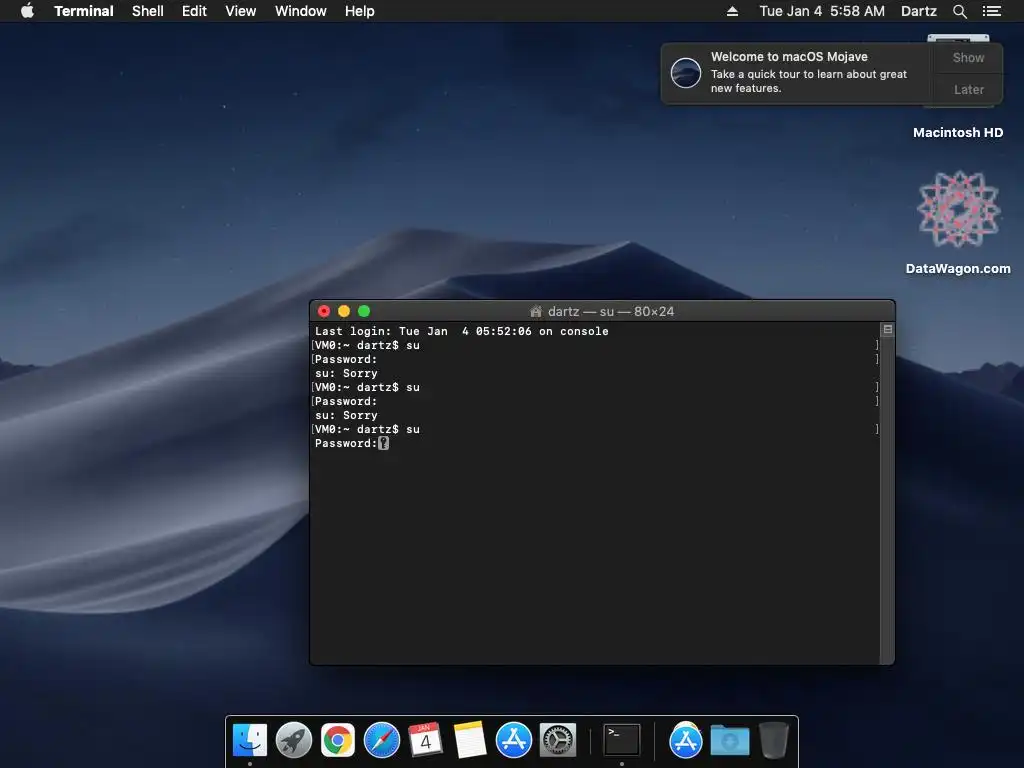The height and width of the screenshot is (768, 1024).
Task: Open the Trash in the dock
Action: pyautogui.click(x=774, y=741)
